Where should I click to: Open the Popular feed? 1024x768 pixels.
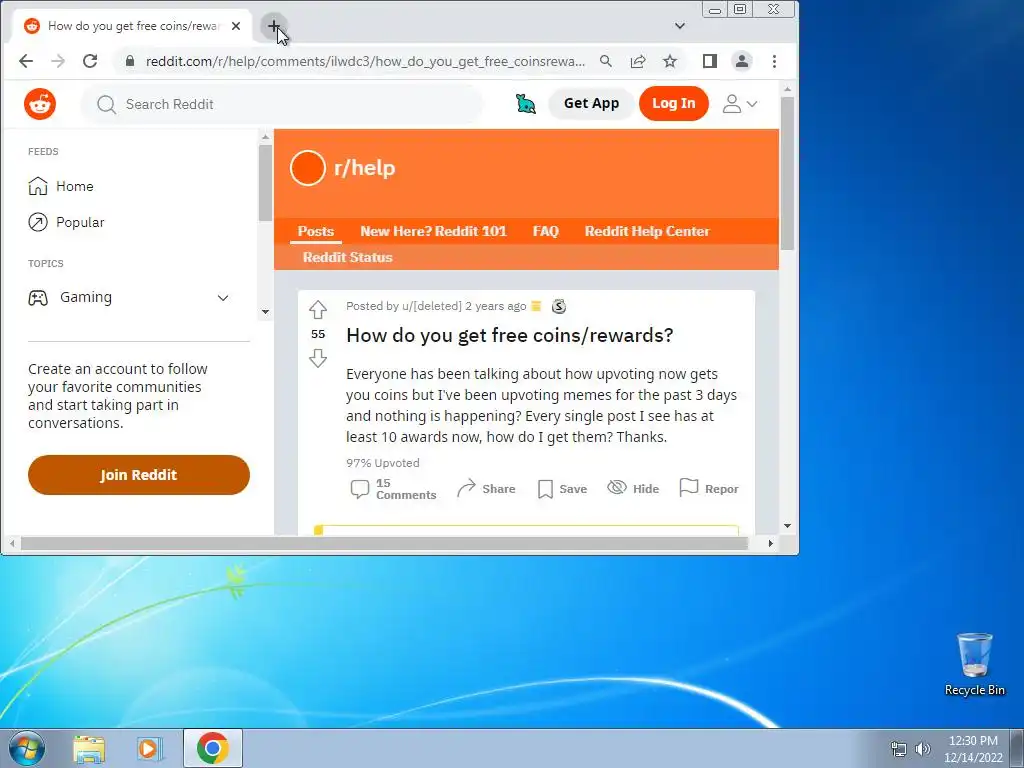(66, 222)
